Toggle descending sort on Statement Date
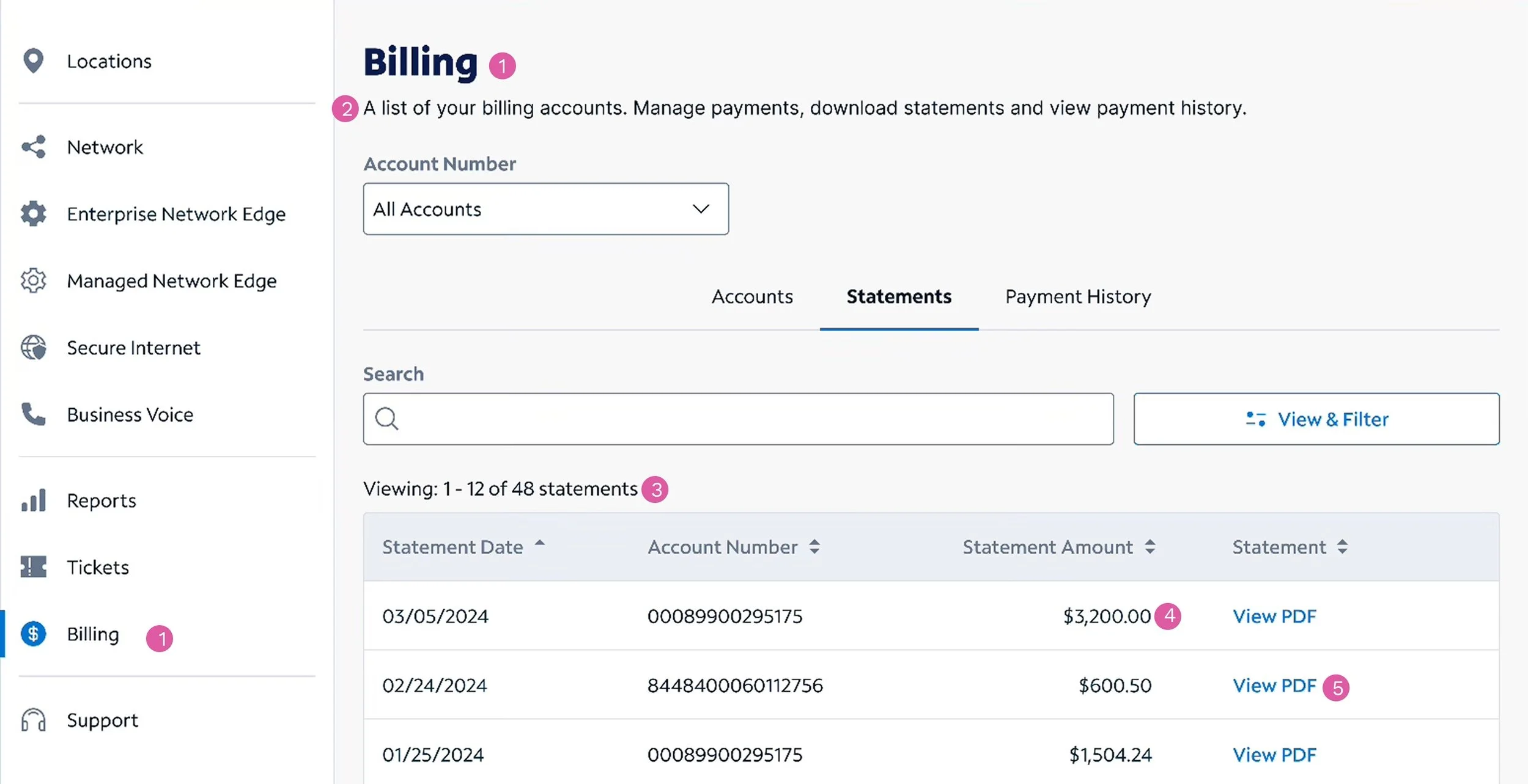1528x784 pixels. [541, 546]
